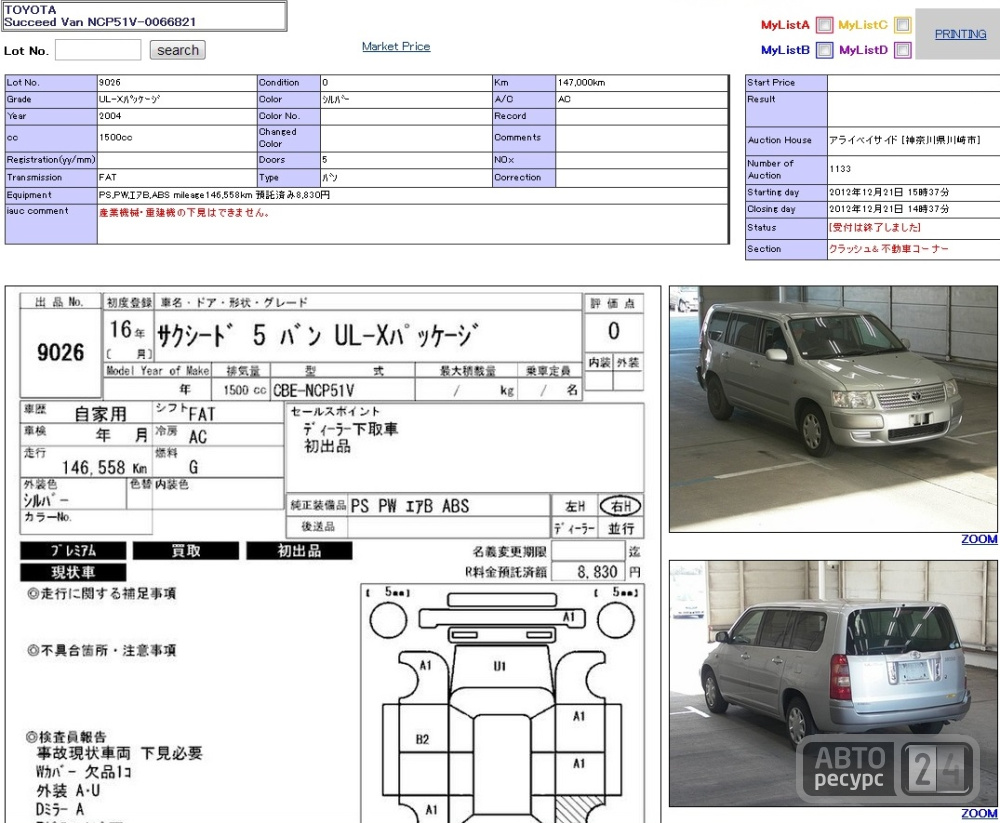Click the Auction House value text

904,140
